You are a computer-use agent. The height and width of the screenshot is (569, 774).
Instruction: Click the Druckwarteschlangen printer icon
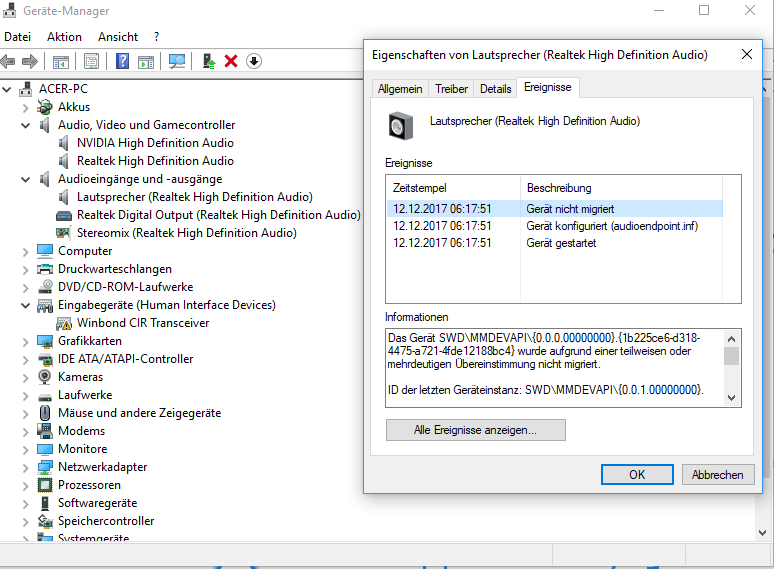(45, 269)
